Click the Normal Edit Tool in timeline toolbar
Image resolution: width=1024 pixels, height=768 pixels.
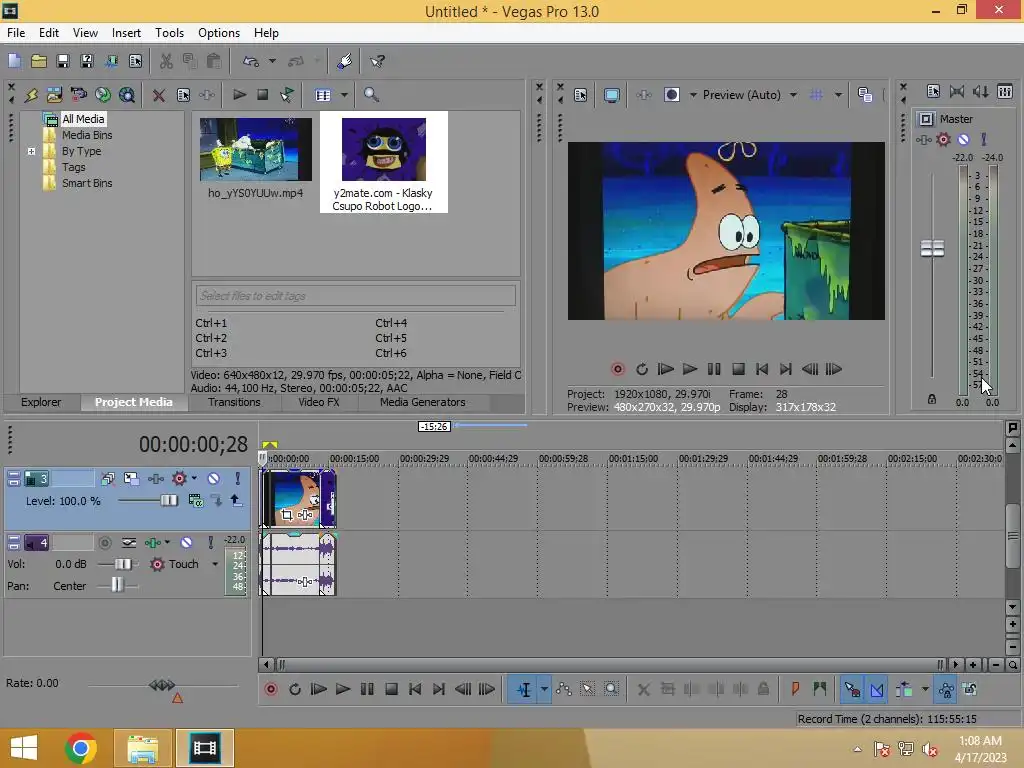[x=524, y=689]
